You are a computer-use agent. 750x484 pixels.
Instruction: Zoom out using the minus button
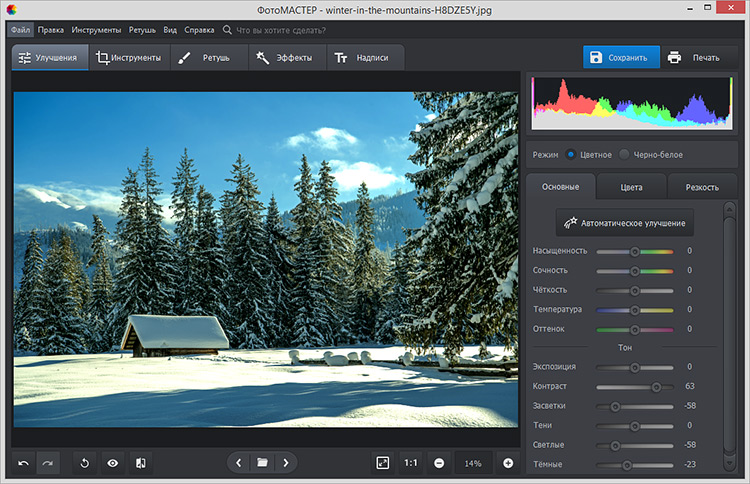[439, 463]
